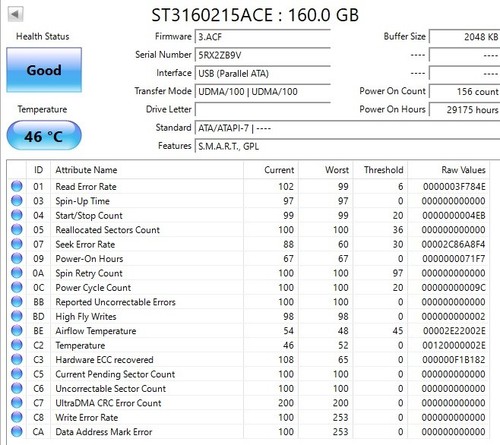Select the Reported Uncorrectable Errors attribute name
Screen dimensions: 500x445
[115, 302]
